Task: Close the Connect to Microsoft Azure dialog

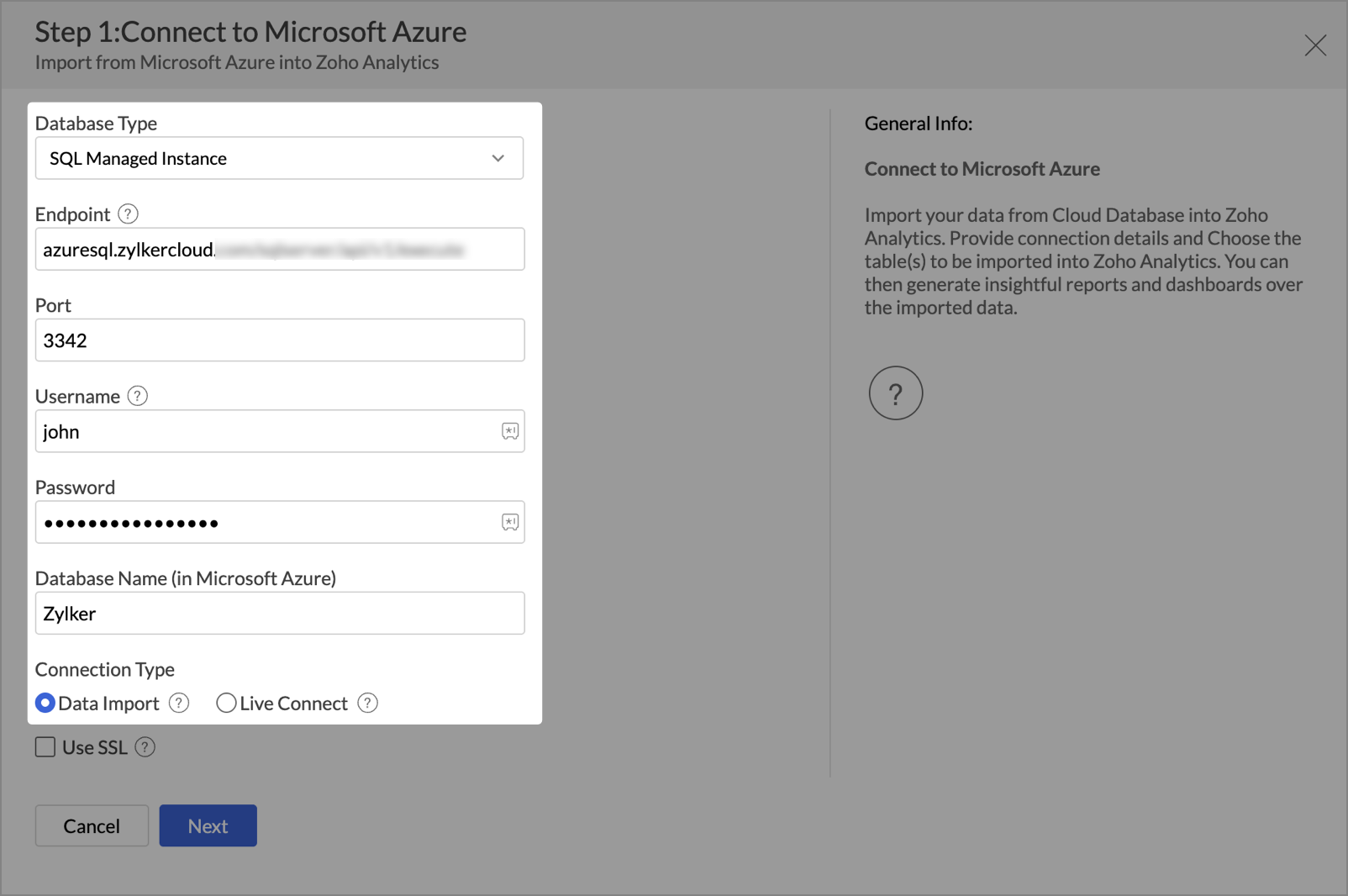Action: 1315,45
